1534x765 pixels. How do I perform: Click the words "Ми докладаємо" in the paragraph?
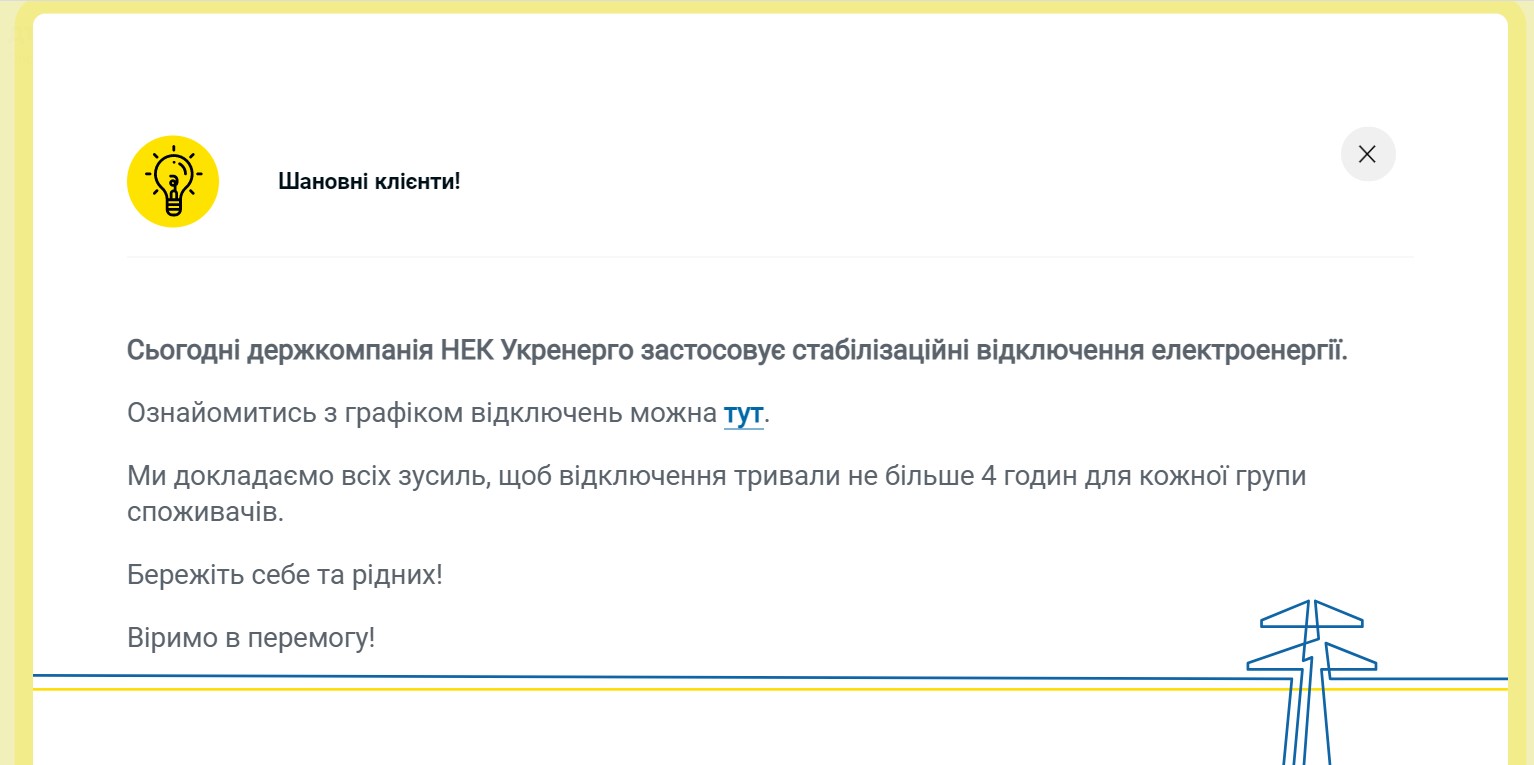(214, 476)
